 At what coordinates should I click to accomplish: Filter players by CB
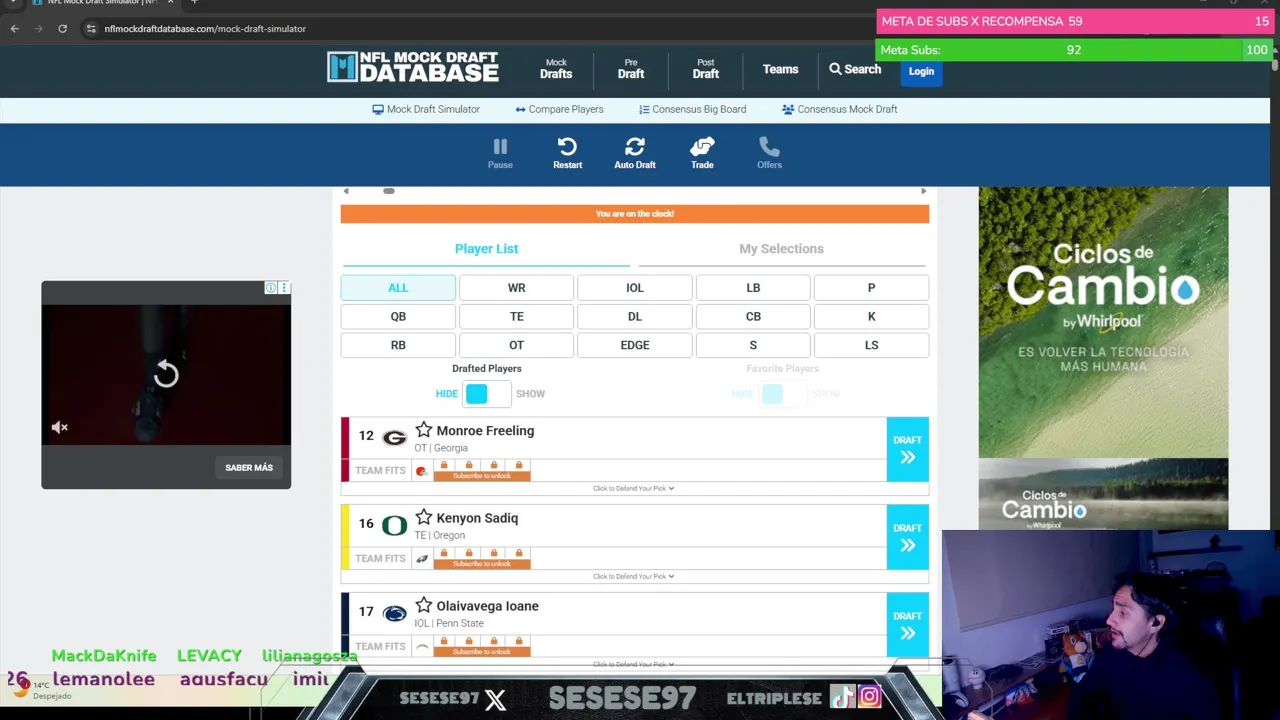pyautogui.click(x=753, y=316)
